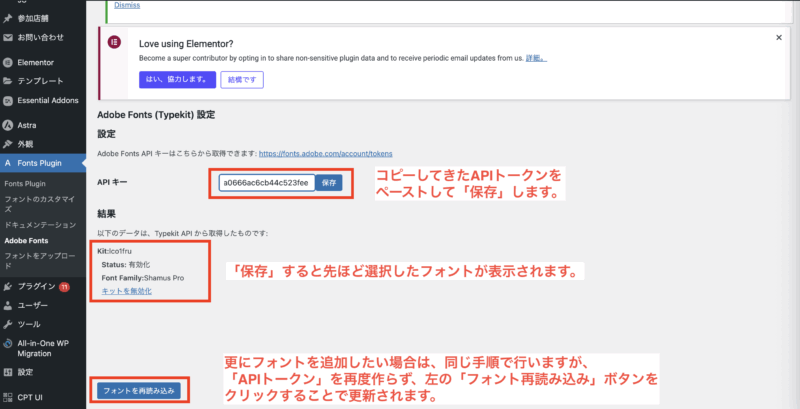Click the フォントを再読み込み button
The height and width of the screenshot is (409, 800).
click(139, 392)
